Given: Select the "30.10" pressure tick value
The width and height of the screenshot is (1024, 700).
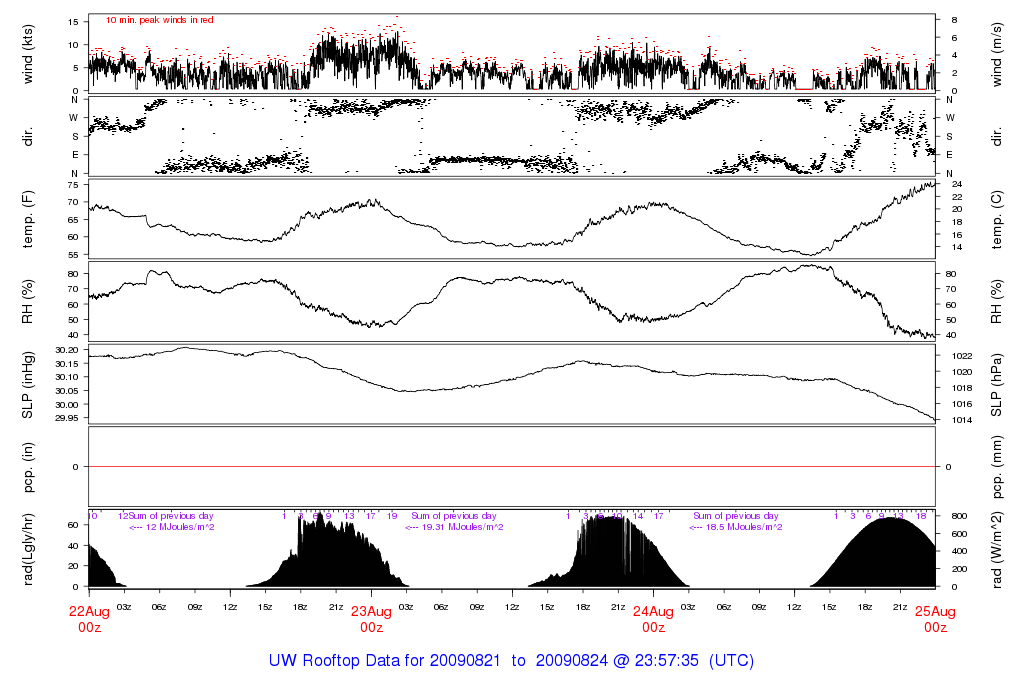Looking at the screenshot, I should click(x=67, y=377).
